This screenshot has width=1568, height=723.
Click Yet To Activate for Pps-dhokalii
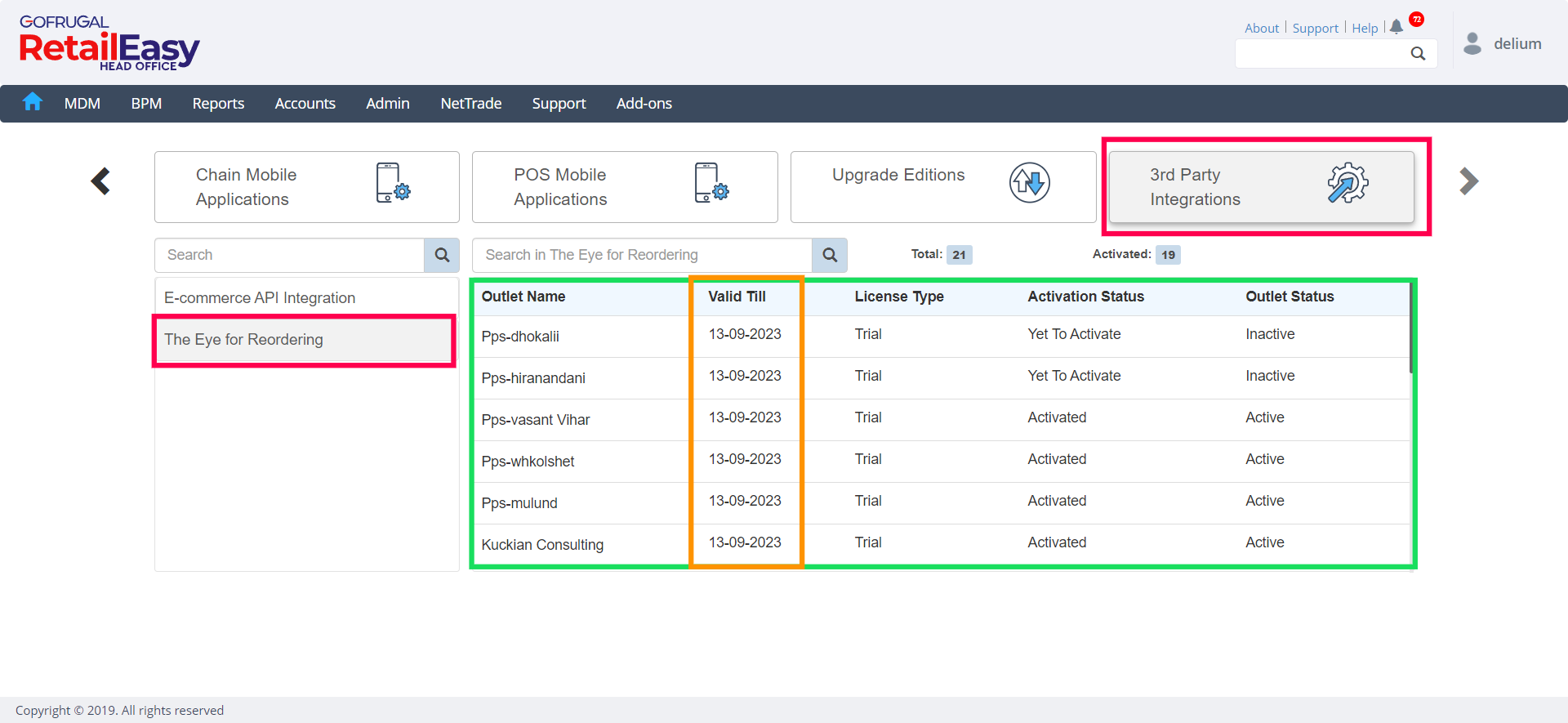pos(1074,334)
